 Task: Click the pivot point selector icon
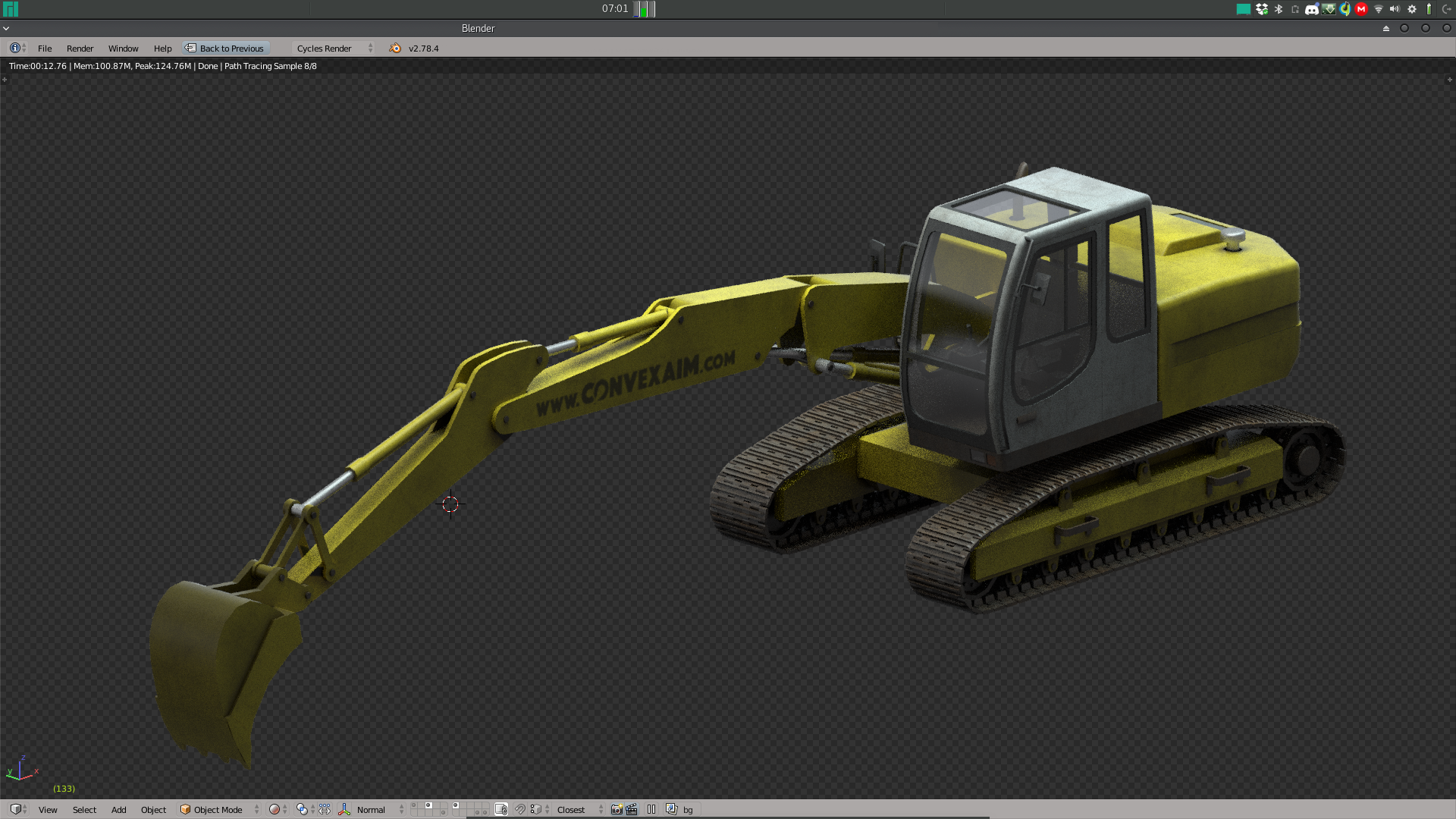coord(302,809)
